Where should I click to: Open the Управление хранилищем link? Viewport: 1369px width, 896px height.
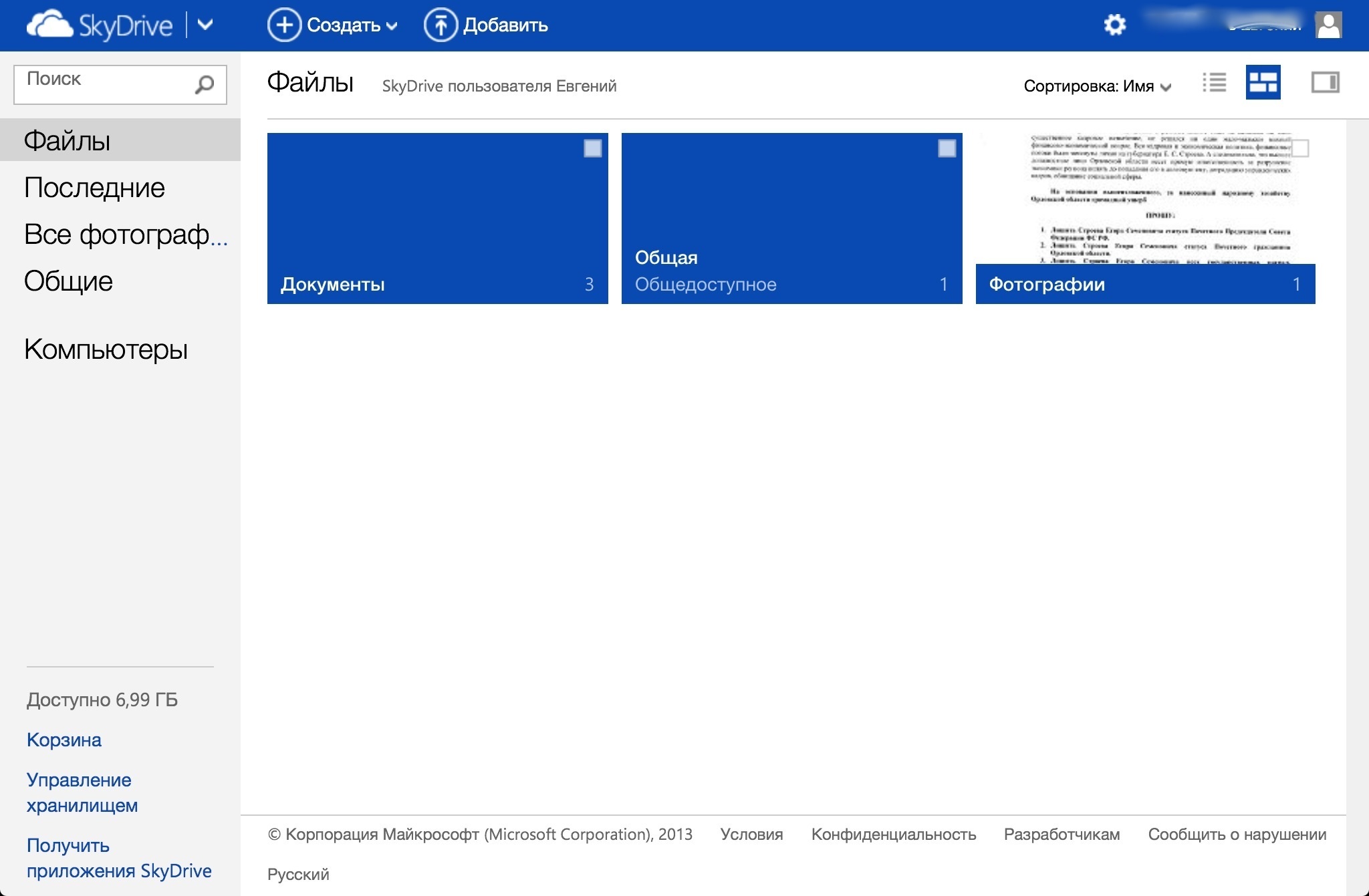[82, 792]
